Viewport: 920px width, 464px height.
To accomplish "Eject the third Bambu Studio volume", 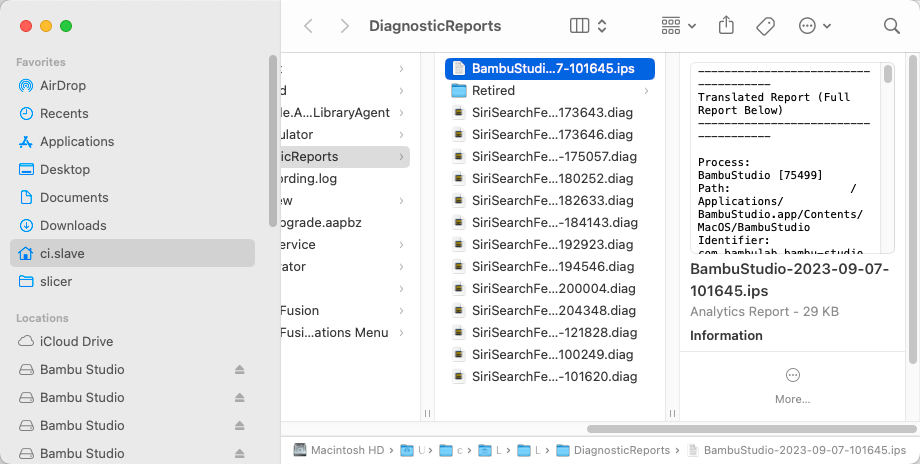I will pyautogui.click(x=239, y=425).
